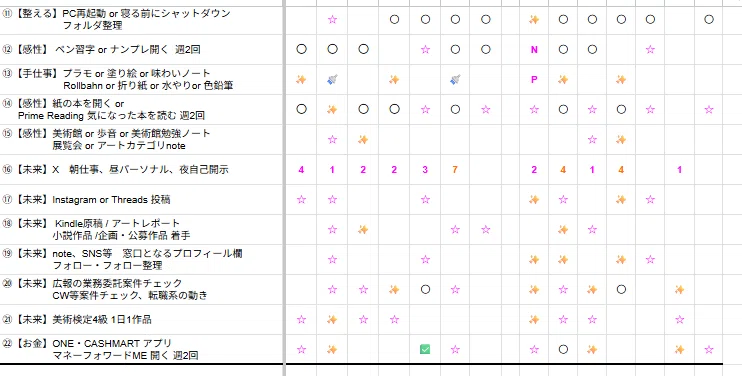Select the magenta N cell in ペン習字 row

534,49
